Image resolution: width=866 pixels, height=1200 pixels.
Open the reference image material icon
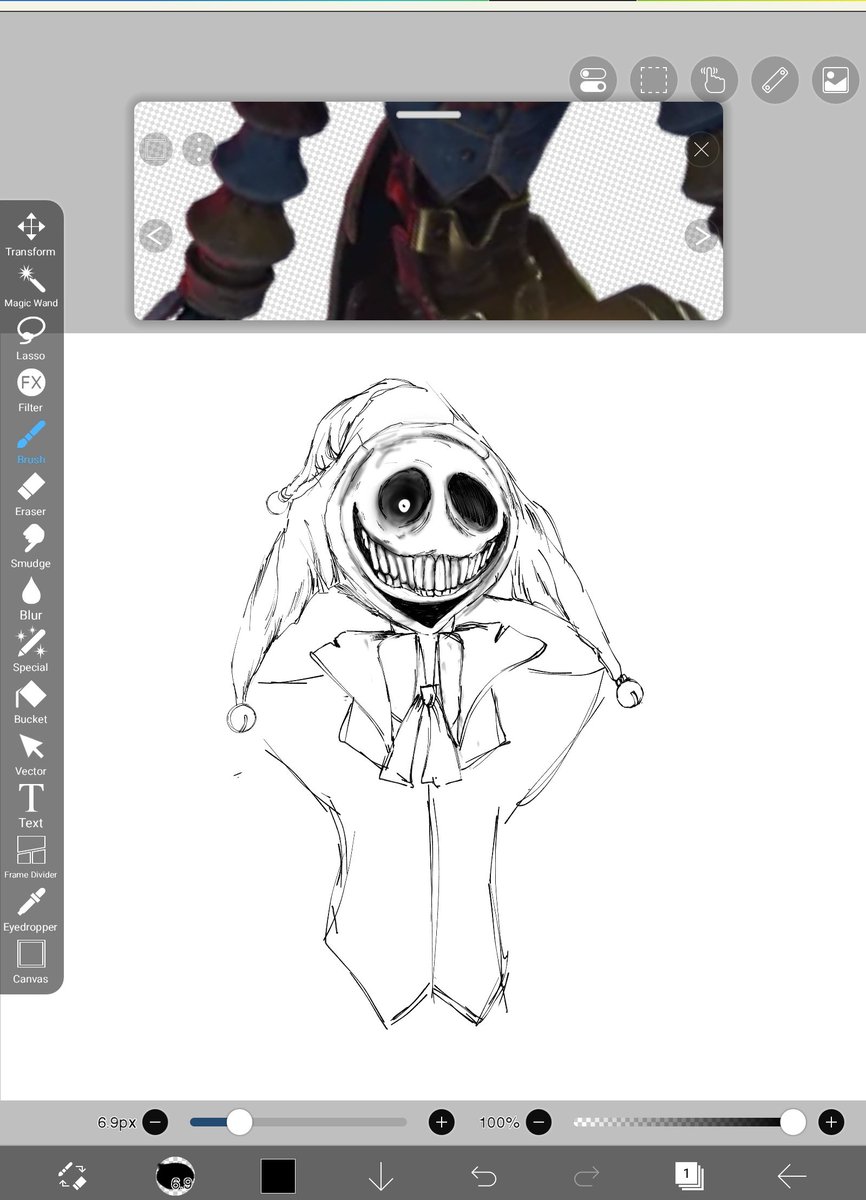pos(835,80)
